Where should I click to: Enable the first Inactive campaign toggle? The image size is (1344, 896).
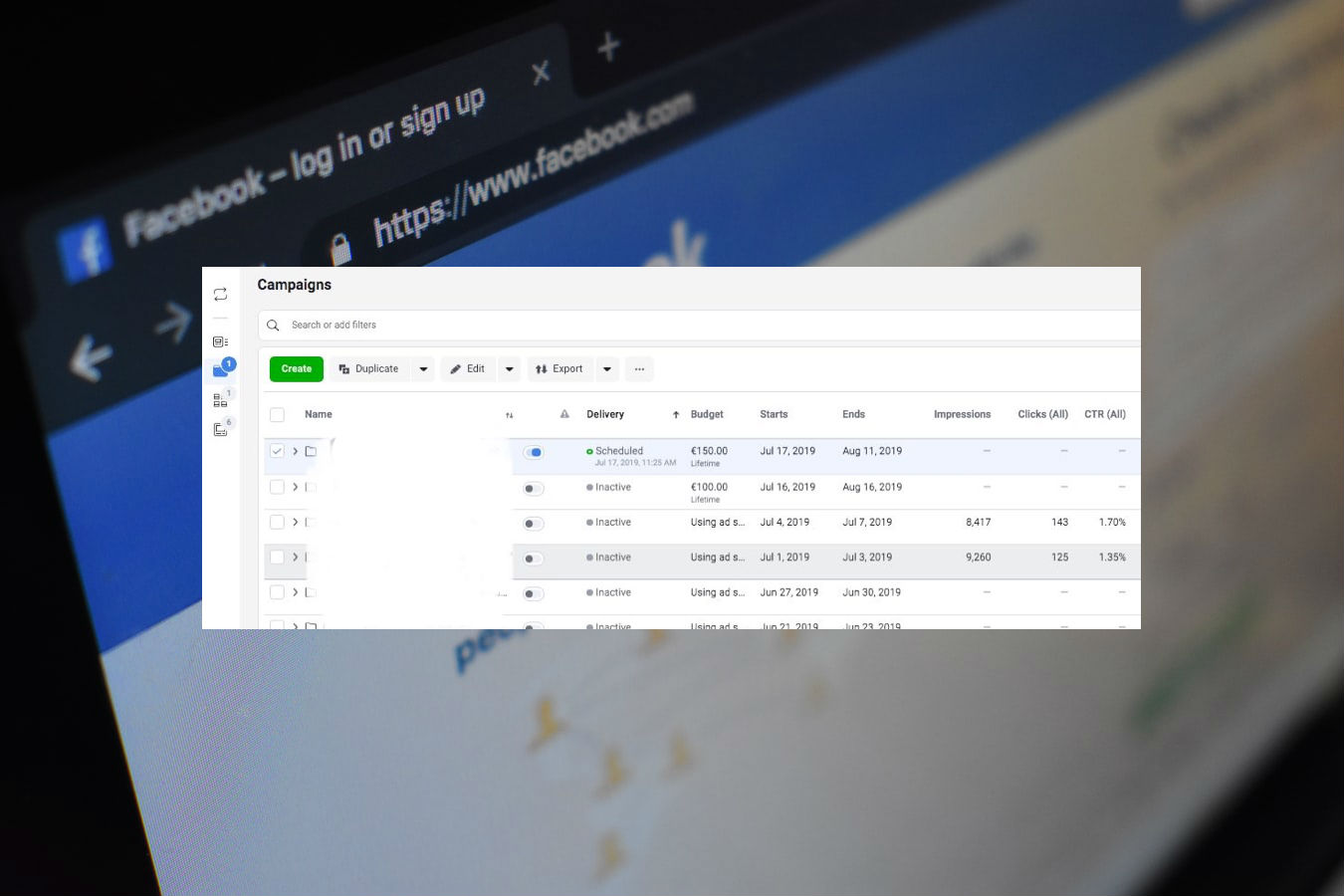(533, 488)
